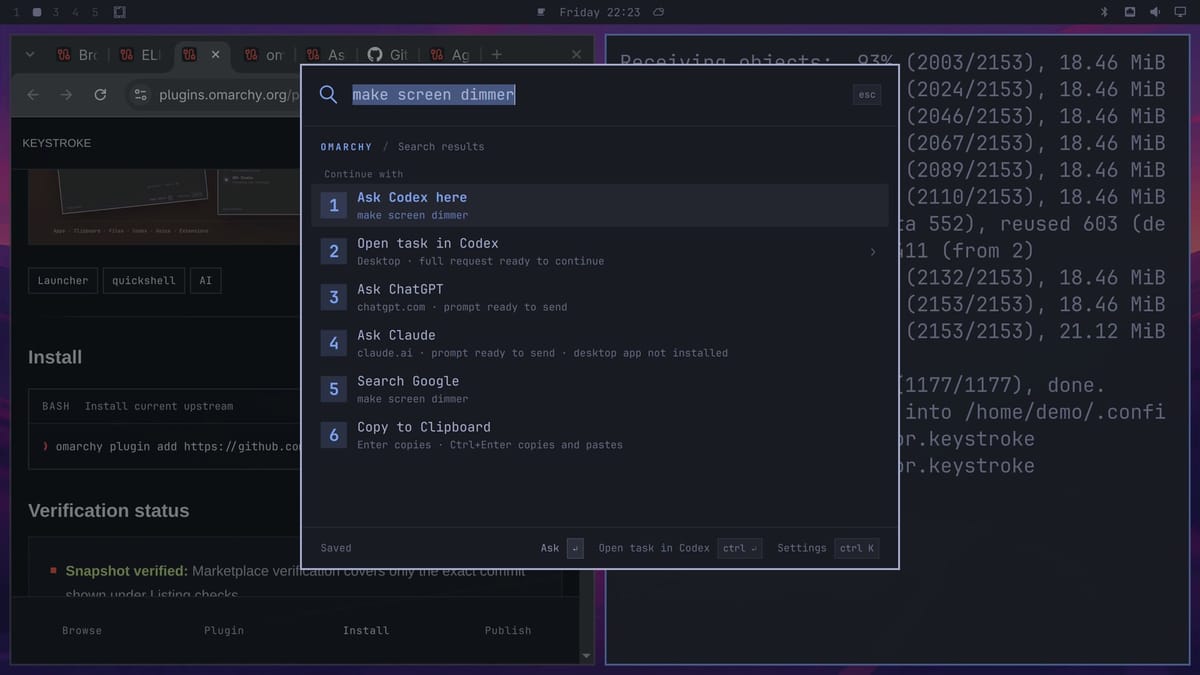Choose the Search Google result
1200x675 pixels.
[600, 389]
